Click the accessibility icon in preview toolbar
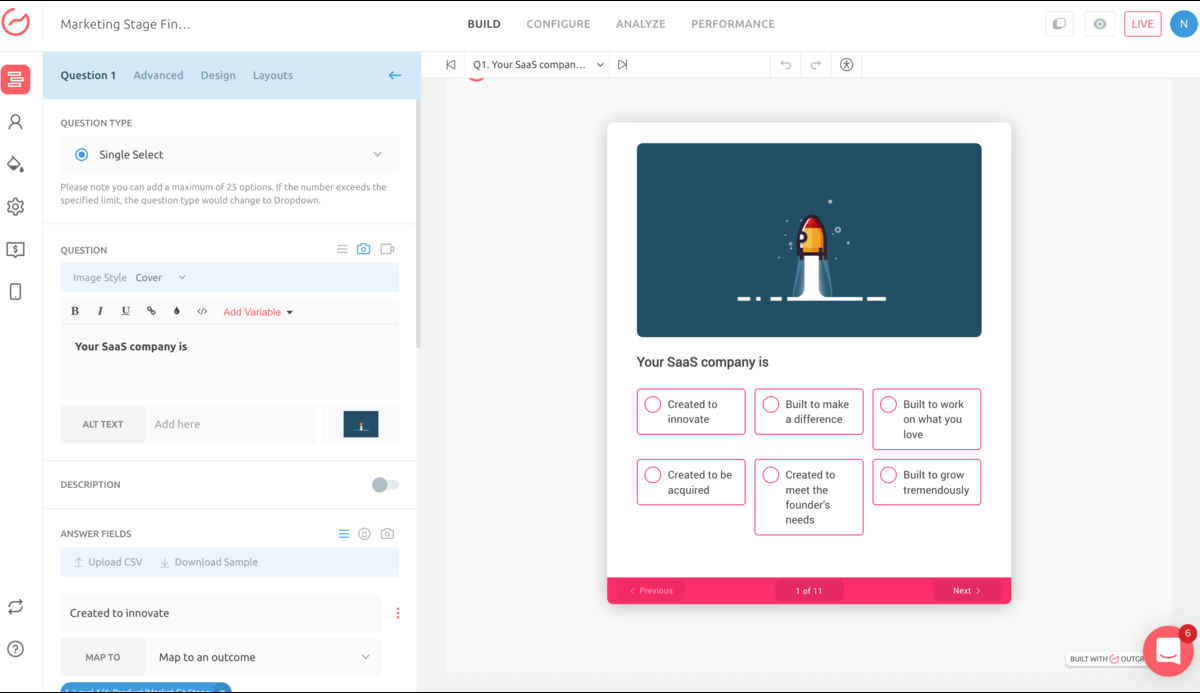1200x693 pixels. (846, 65)
